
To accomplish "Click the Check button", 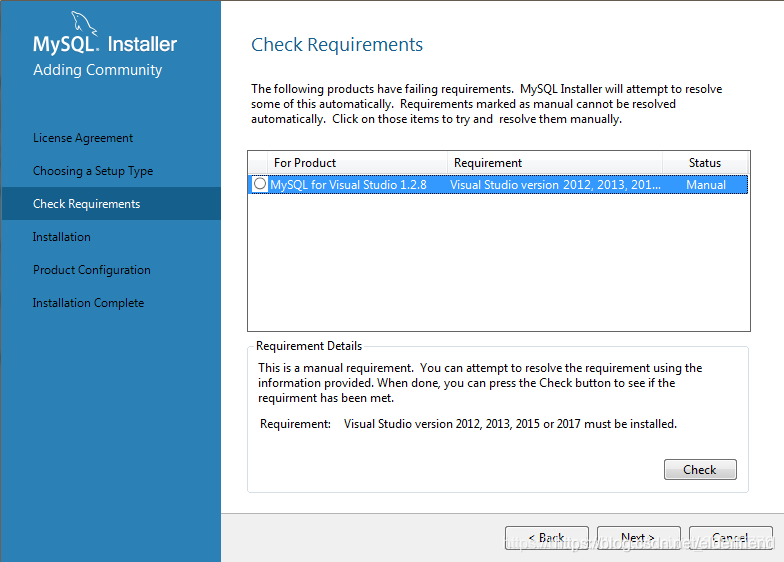I will [x=700, y=470].
